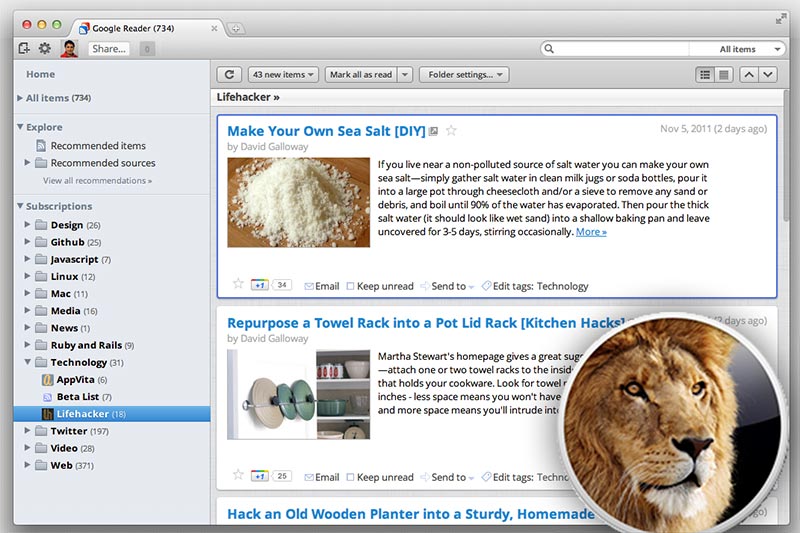The height and width of the screenshot is (533, 800).
Task: Expand the Design folder
Action: point(28,224)
